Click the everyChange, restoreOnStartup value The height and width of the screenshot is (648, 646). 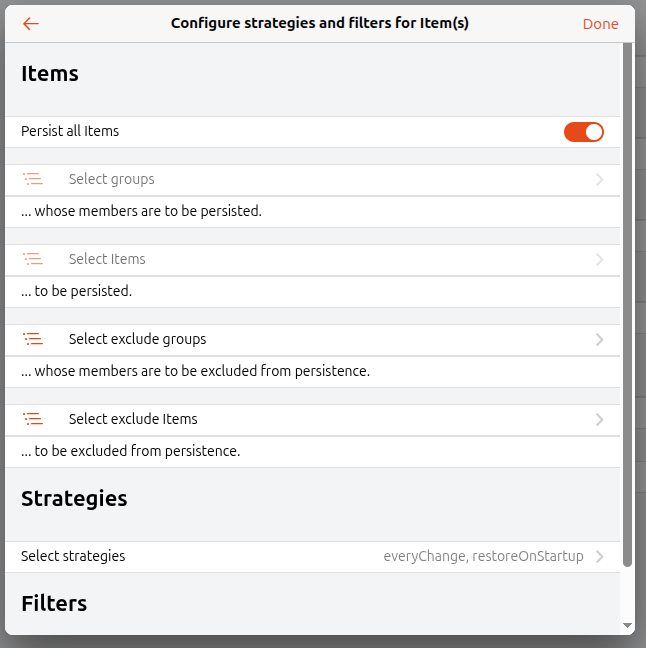(483, 557)
